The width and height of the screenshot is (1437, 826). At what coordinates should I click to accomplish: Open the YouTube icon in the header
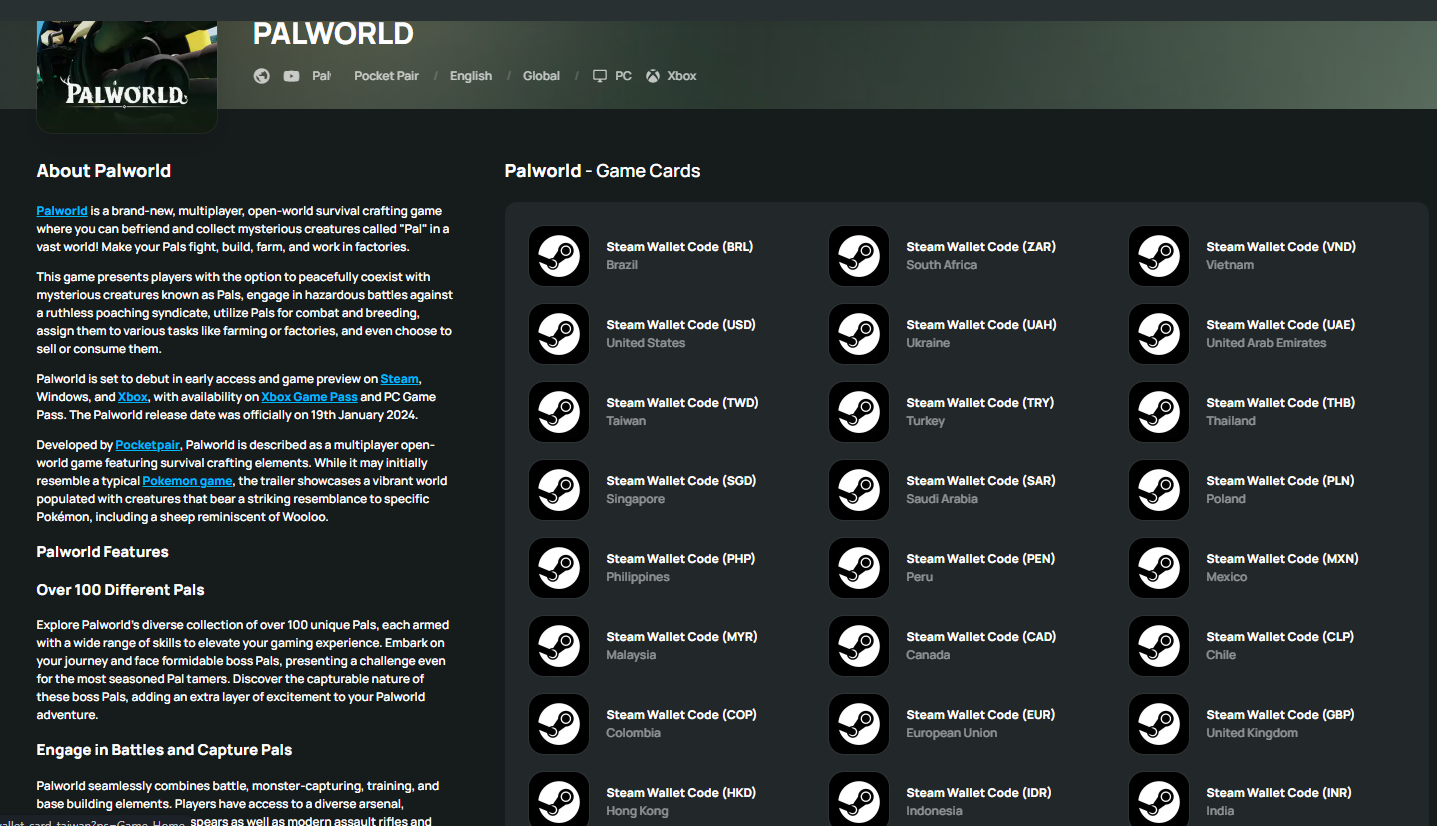pos(291,76)
